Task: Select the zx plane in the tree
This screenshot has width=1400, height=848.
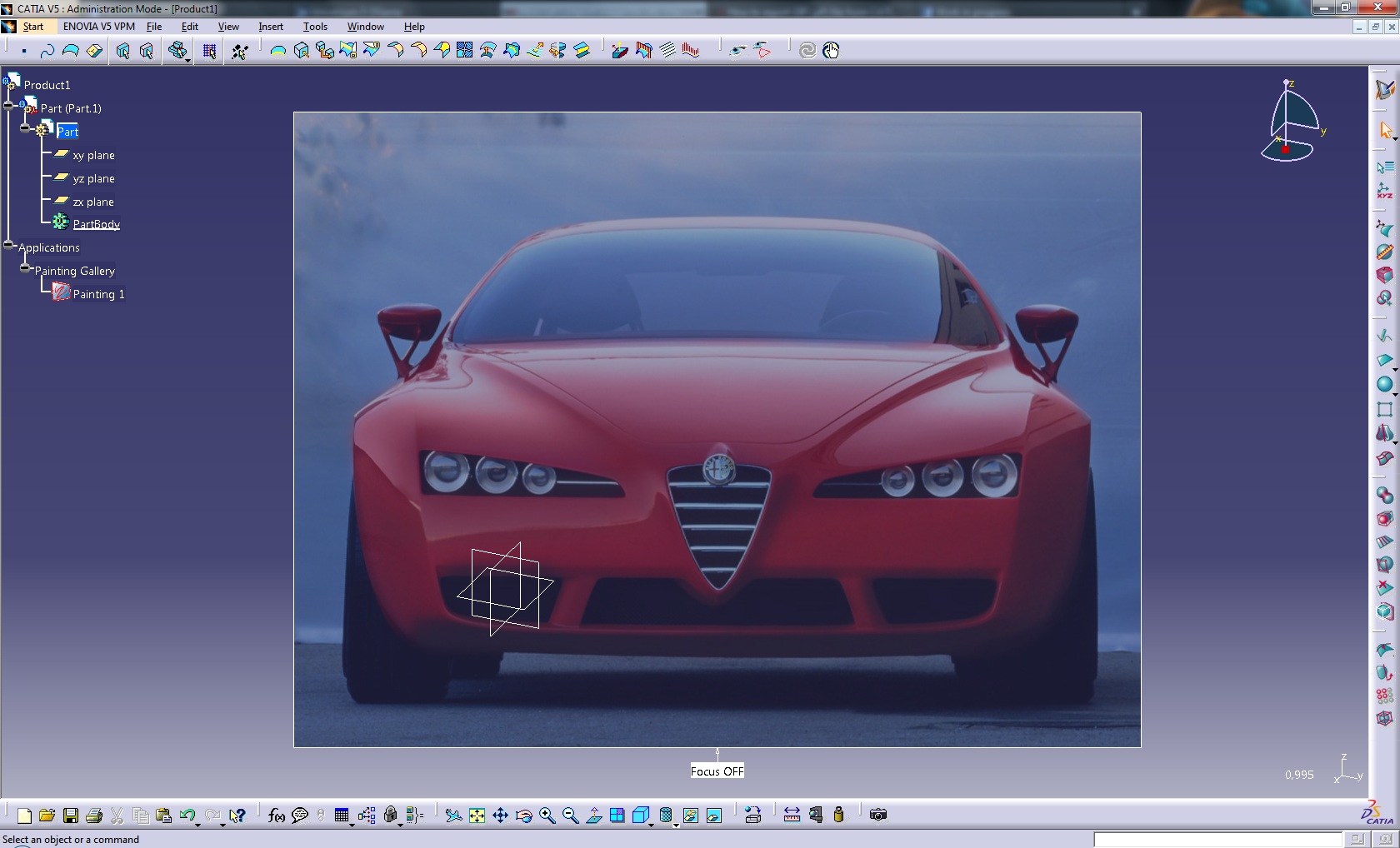Action: coord(93,202)
